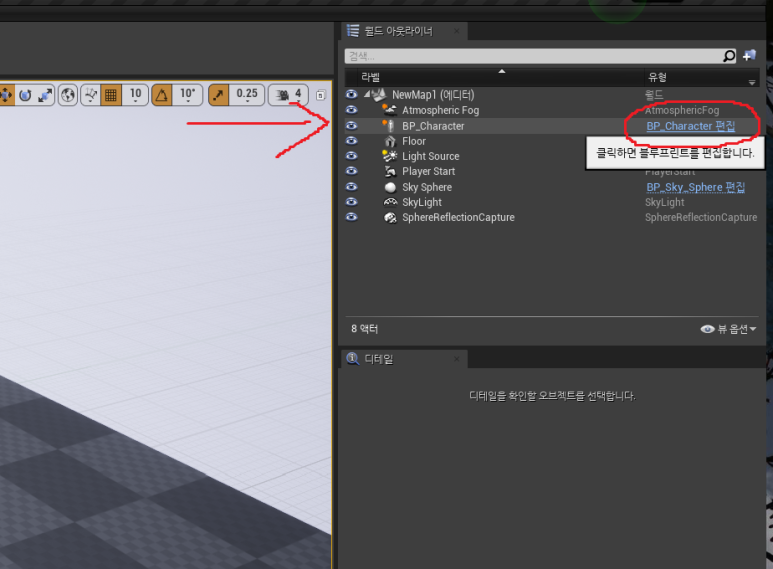Click the AtmosphericFog type text

[x=682, y=110]
